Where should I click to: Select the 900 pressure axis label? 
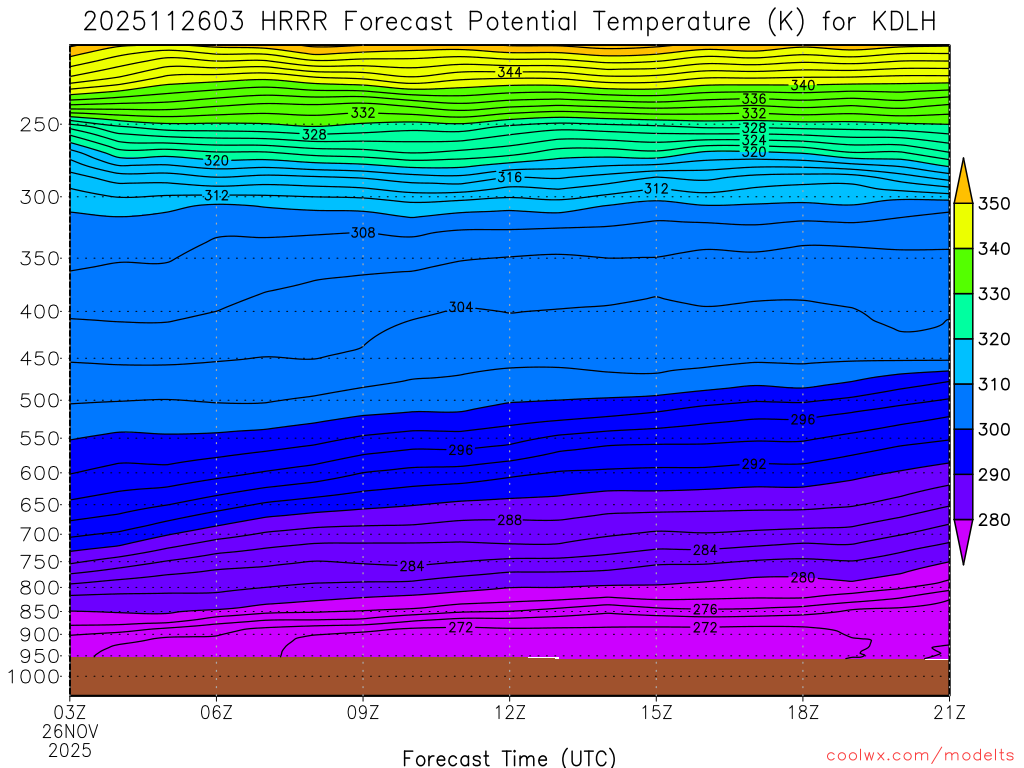coord(40,635)
